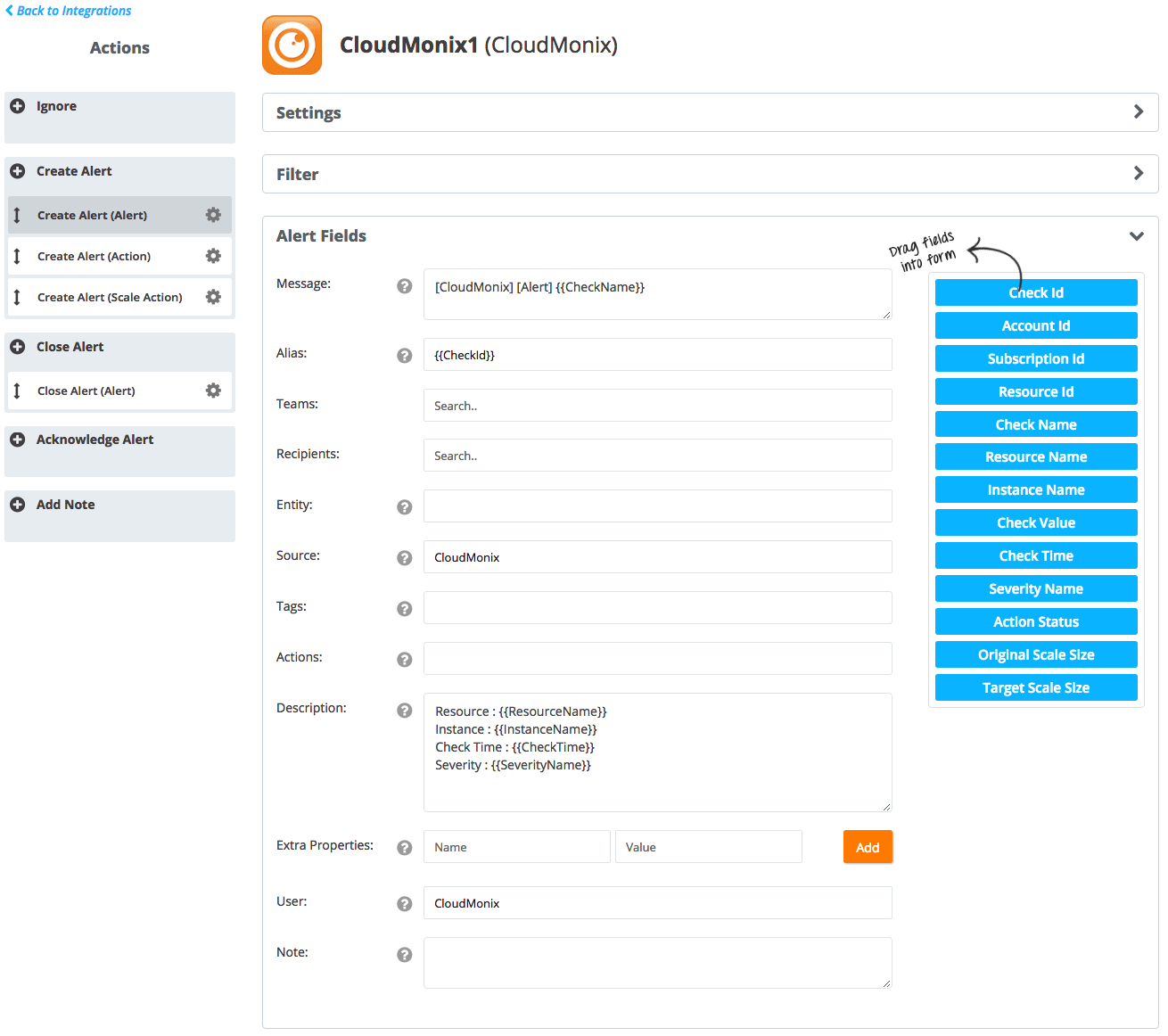1168x1036 pixels.
Task: Click the Check Id field button
Action: pyautogui.click(x=1036, y=292)
